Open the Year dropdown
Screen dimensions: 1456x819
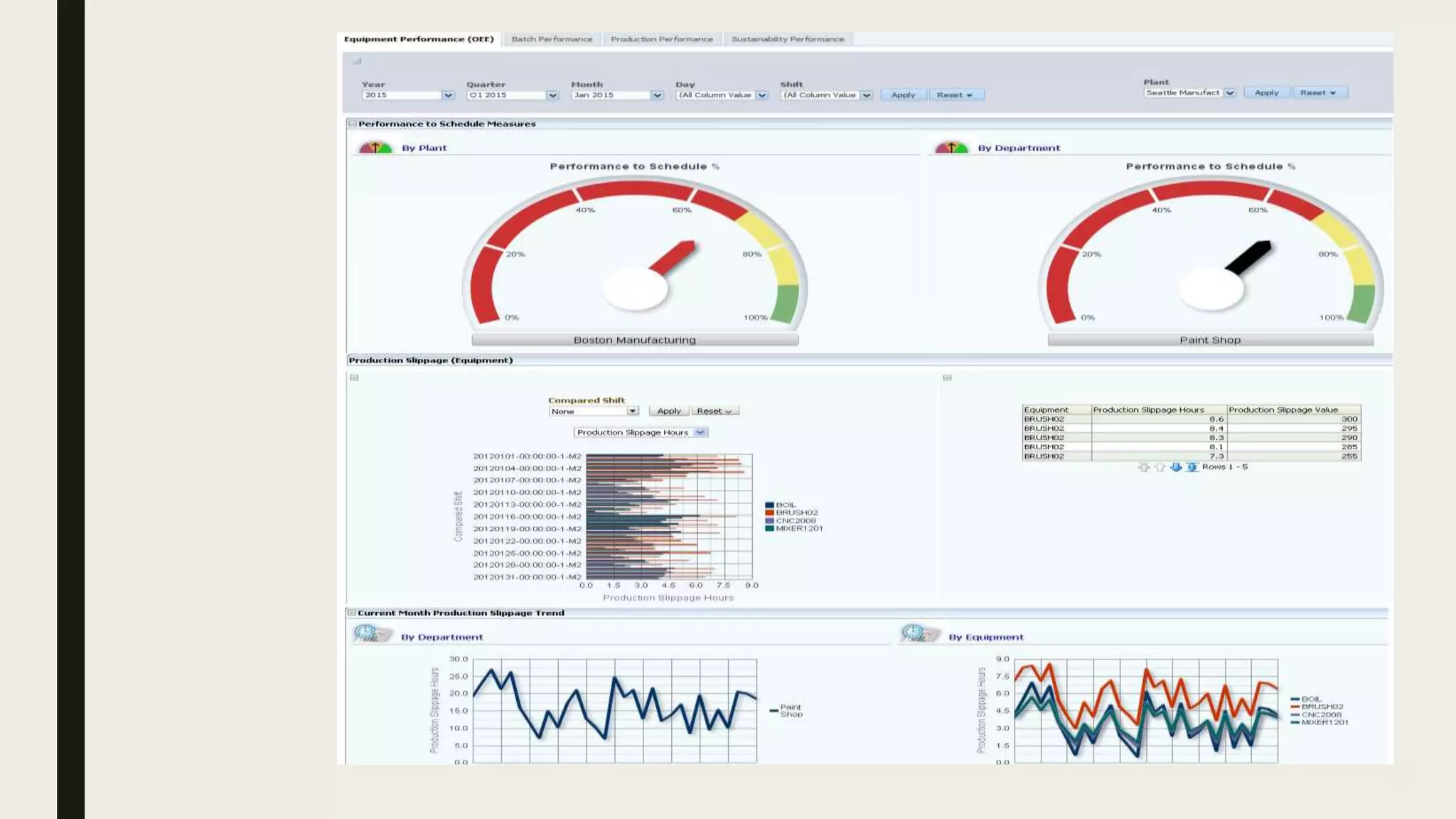(x=448, y=95)
